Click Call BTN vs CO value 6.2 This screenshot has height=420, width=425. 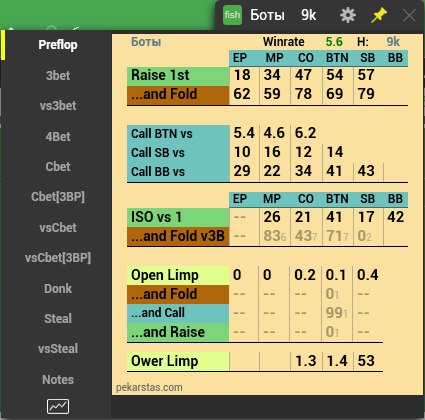click(305, 133)
